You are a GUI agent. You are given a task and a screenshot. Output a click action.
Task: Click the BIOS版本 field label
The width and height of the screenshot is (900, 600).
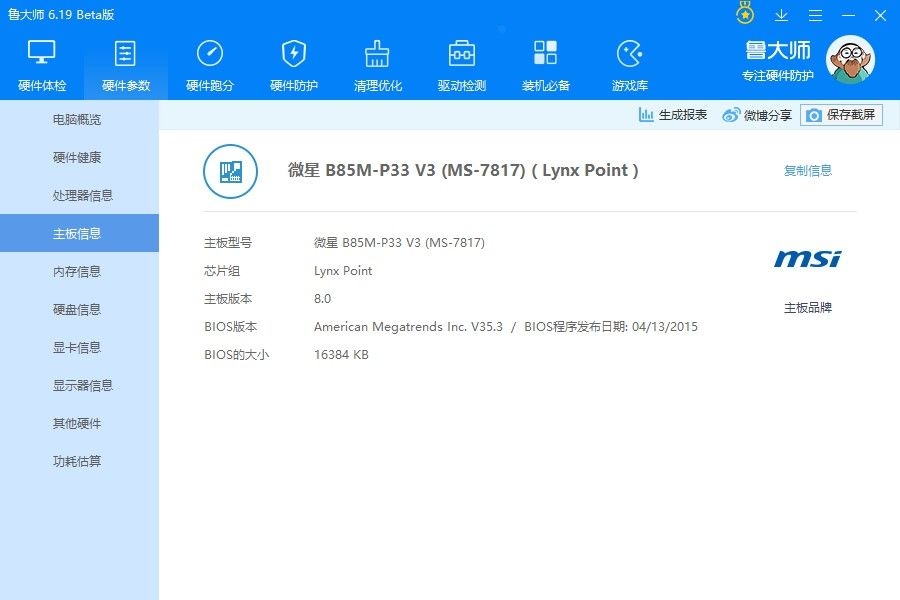click(x=230, y=327)
